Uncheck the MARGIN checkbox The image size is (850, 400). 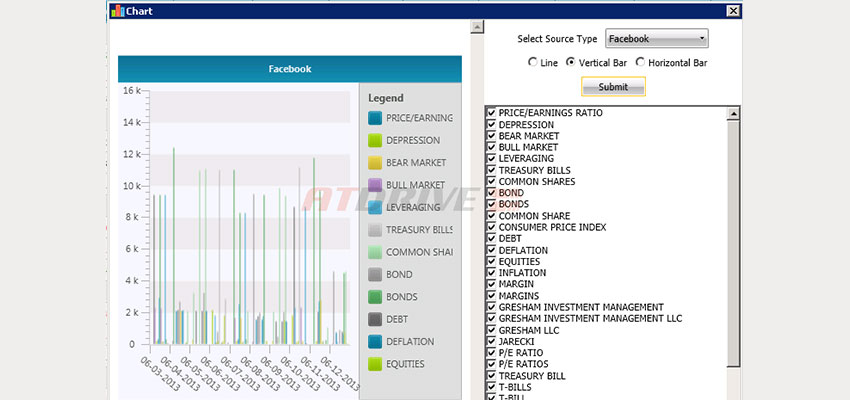tap(492, 284)
